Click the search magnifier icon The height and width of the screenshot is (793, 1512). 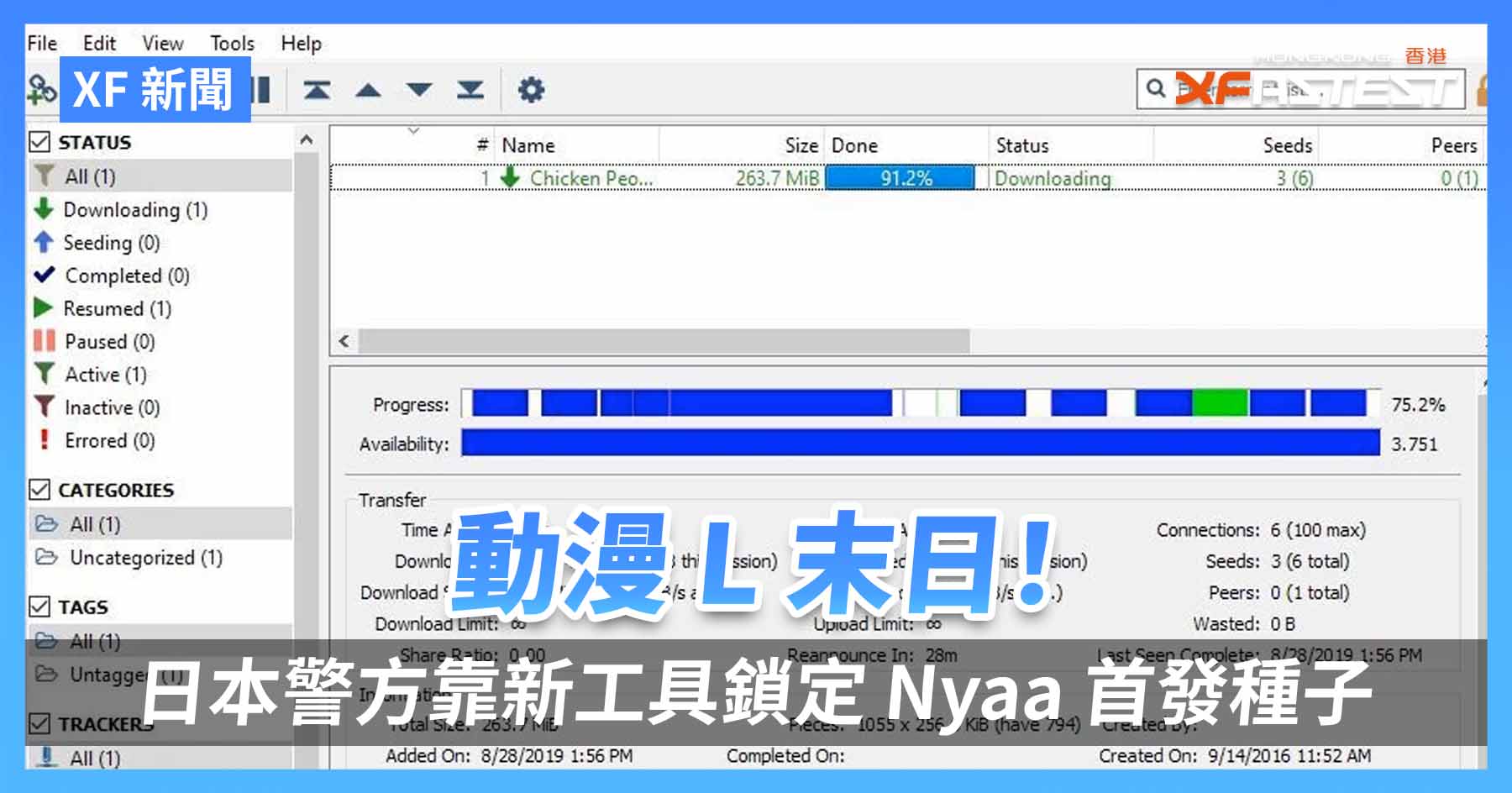1156,88
